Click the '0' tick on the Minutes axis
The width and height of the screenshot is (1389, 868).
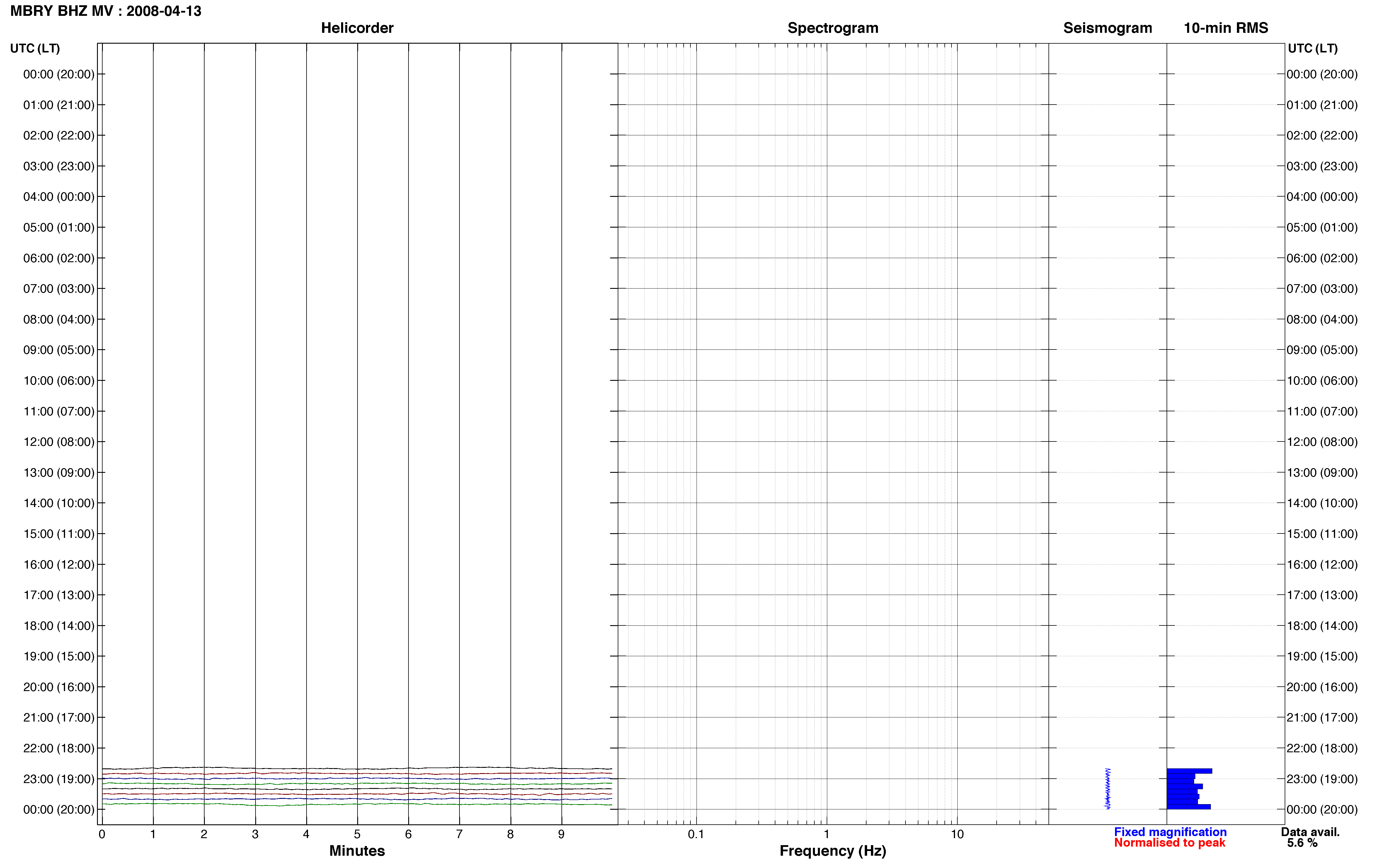(x=102, y=834)
